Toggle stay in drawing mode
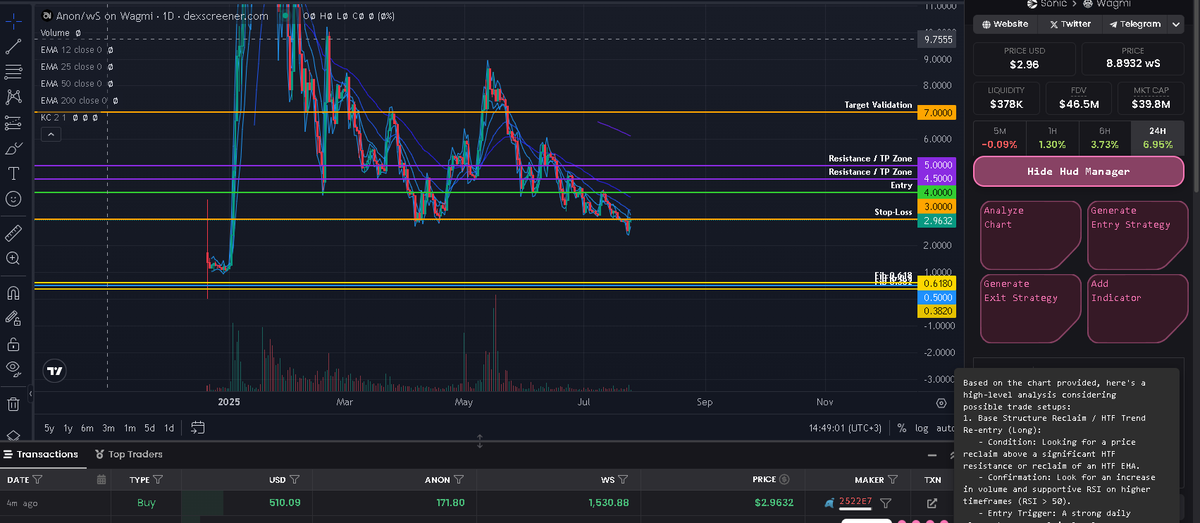Image resolution: width=1200 pixels, height=523 pixels. [14, 318]
